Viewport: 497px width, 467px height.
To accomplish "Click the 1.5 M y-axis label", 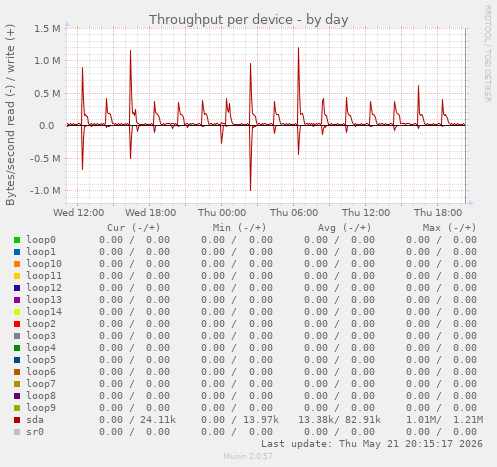I will point(47,29).
